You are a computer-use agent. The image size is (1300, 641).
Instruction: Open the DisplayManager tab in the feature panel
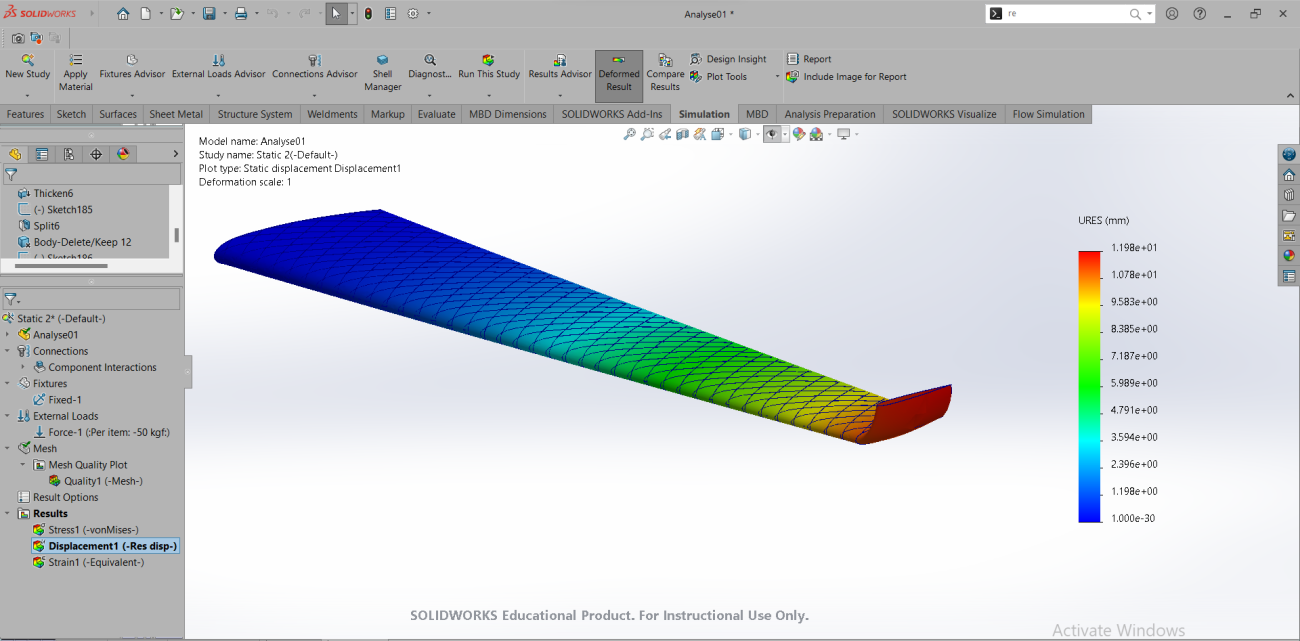[x=123, y=154]
